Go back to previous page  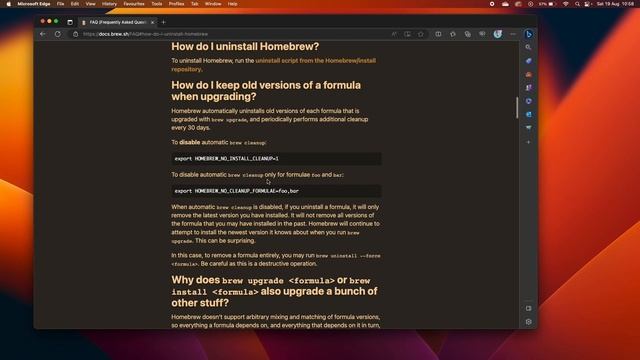pyautogui.click(x=43, y=34)
